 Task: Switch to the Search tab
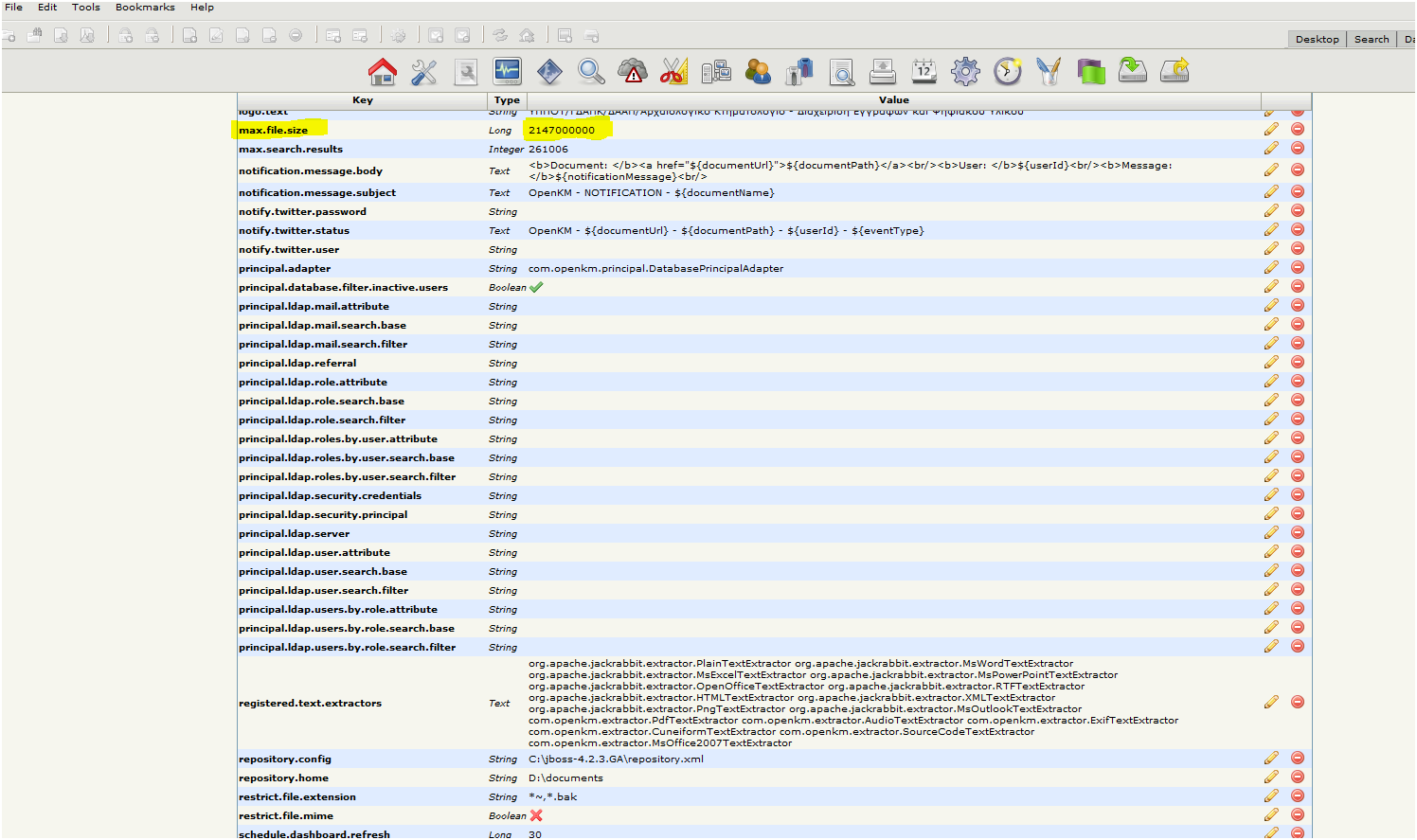point(1371,40)
